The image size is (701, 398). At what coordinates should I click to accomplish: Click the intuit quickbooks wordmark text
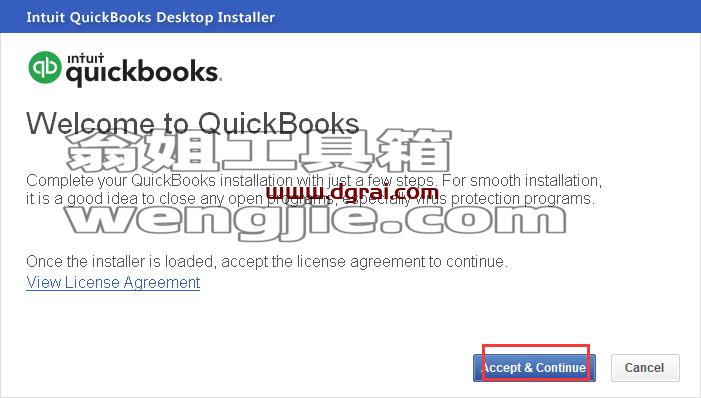click(143, 69)
